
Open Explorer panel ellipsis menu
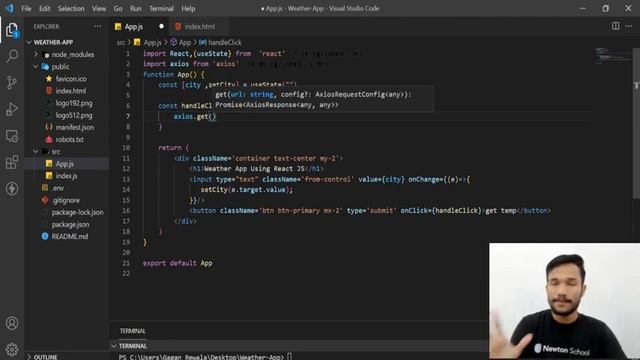97,26
